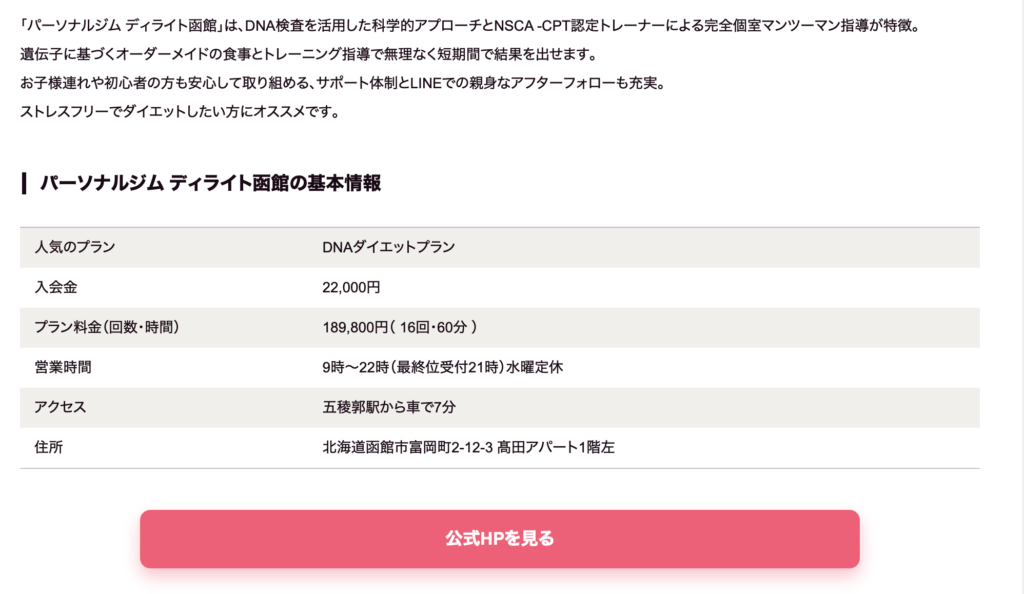Click the line ストレスフリーでダイエットしたい方にオススメです

click(x=180, y=112)
